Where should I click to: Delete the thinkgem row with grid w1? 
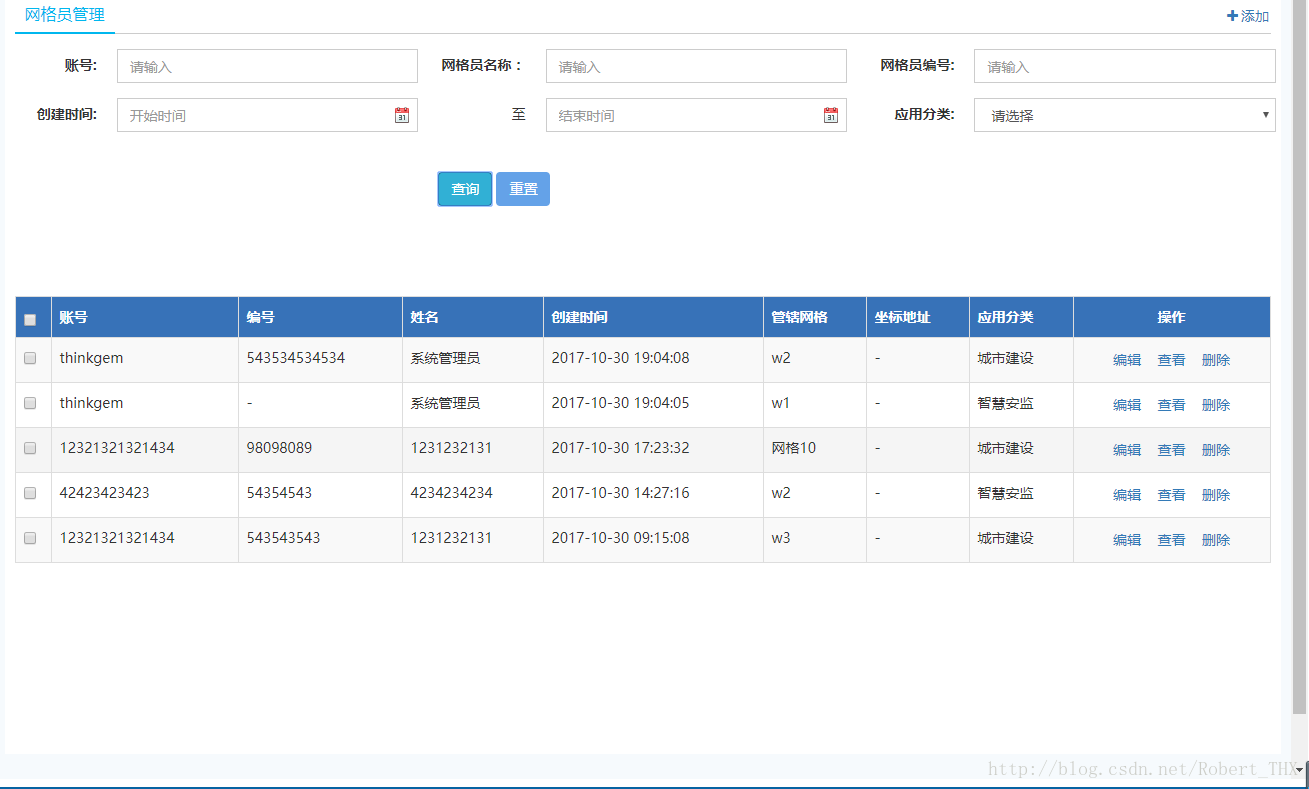[1216, 405]
